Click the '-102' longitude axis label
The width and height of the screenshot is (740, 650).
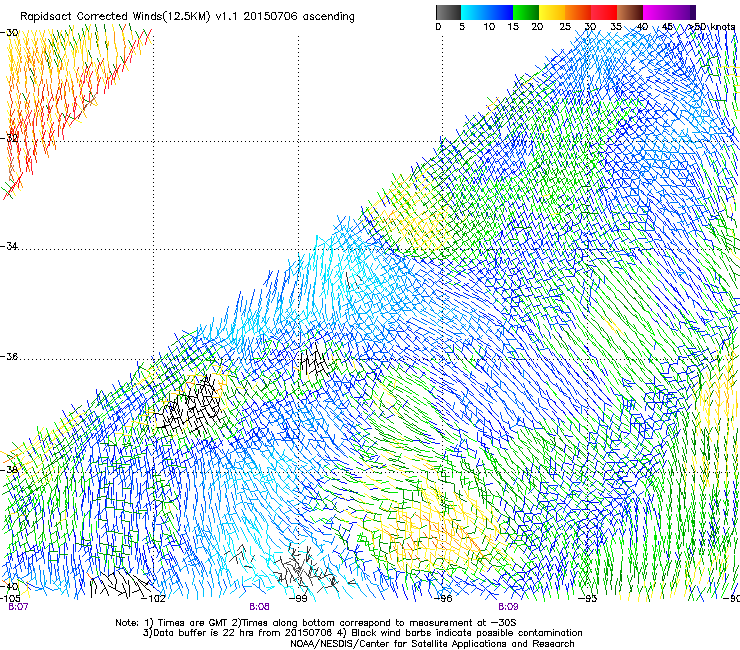[x=153, y=598]
